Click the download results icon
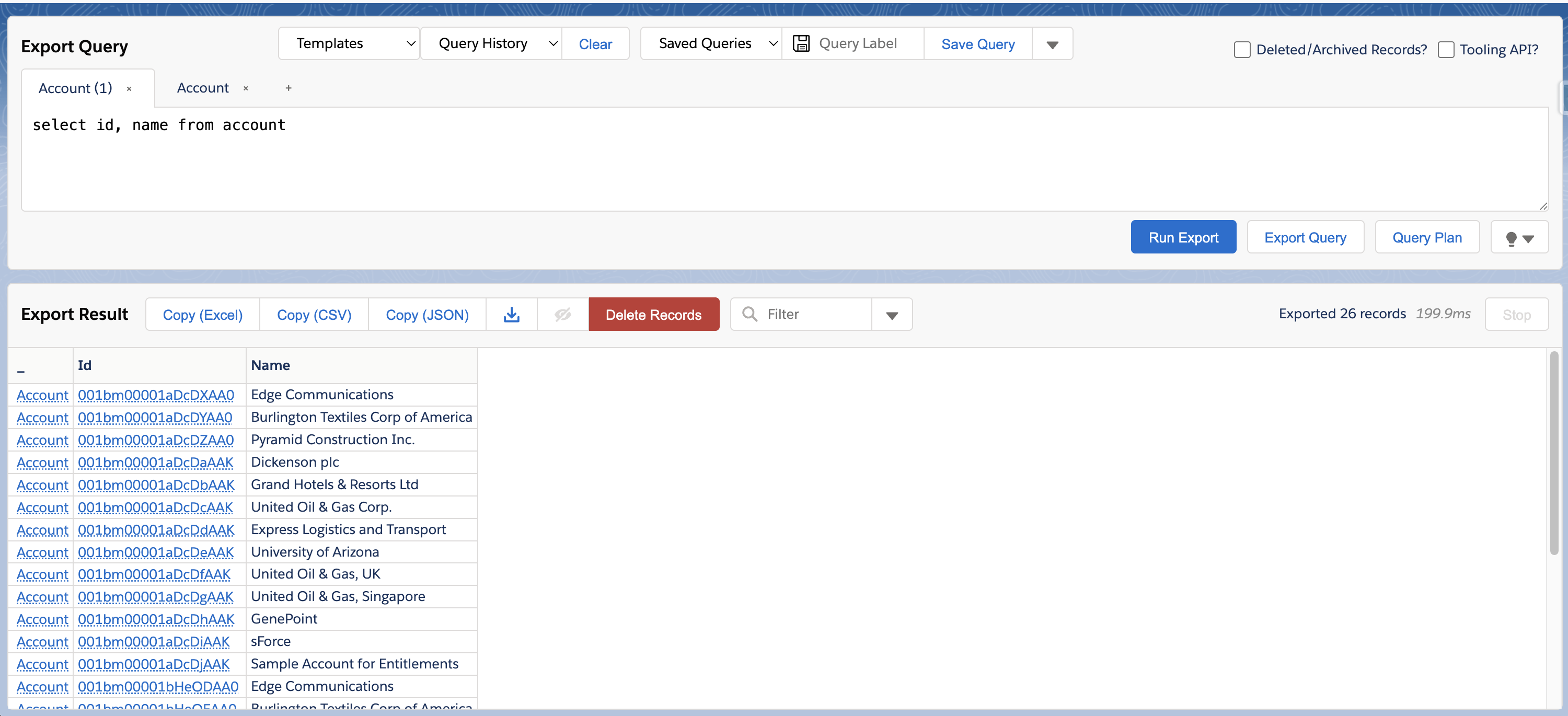The width and height of the screenshot is (1568, 716). click(x=511, y=315)
